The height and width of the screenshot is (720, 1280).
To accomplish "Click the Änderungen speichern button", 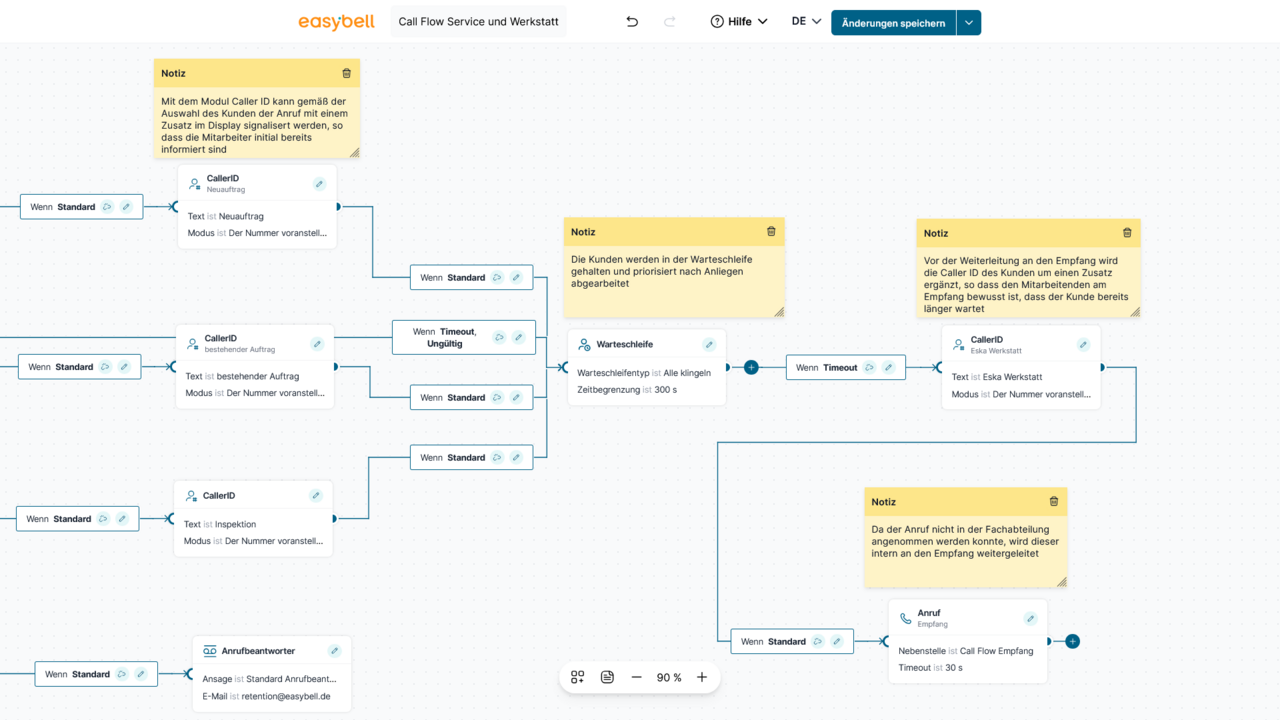I will [x=893, y=23].
